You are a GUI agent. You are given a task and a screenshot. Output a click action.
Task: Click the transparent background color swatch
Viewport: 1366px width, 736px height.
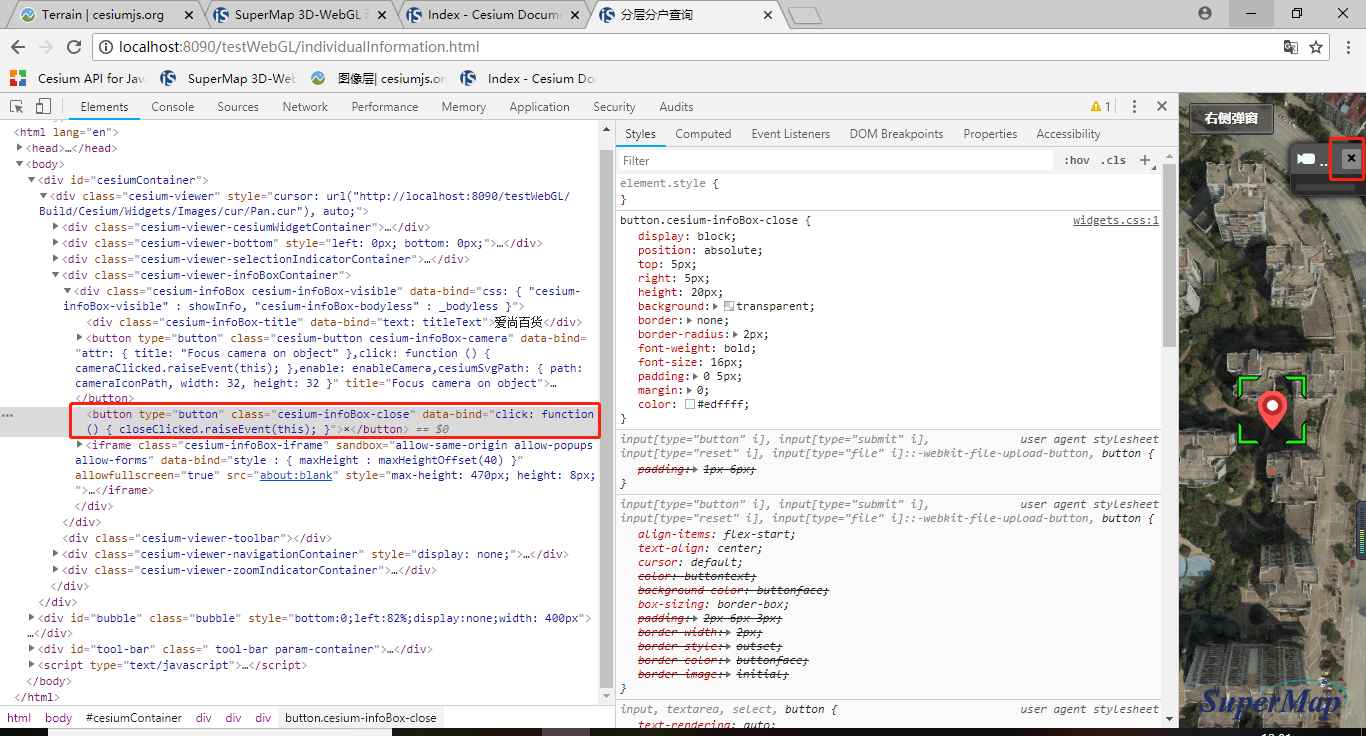pos(729,306)
